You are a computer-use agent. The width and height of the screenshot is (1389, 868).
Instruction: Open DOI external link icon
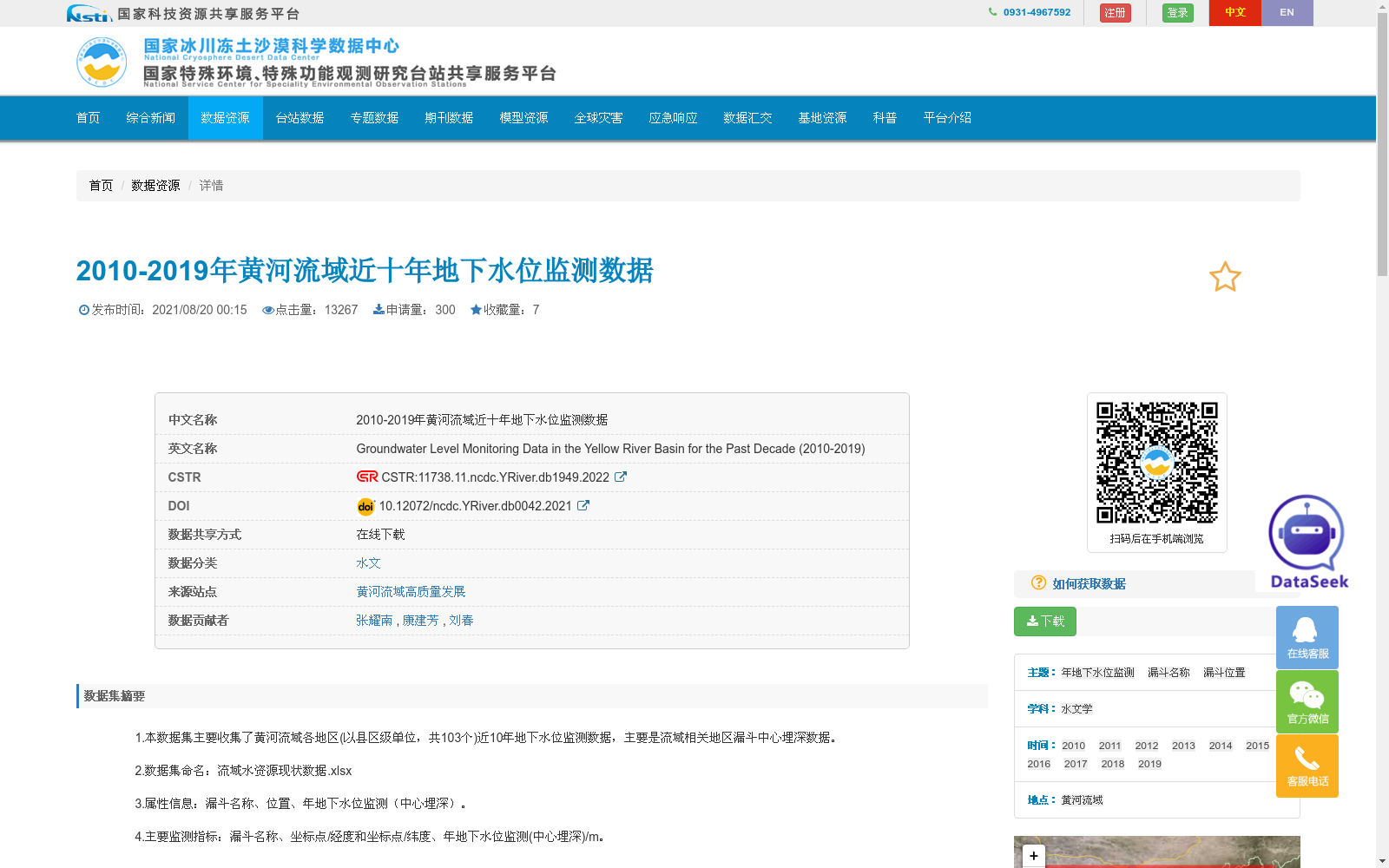583,505
